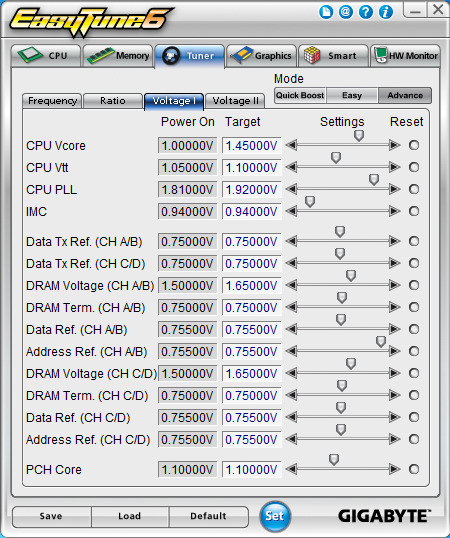Select the reset radio for PCH Core
Viewport: 450px width, 538px height.
(x=414, y=469)
